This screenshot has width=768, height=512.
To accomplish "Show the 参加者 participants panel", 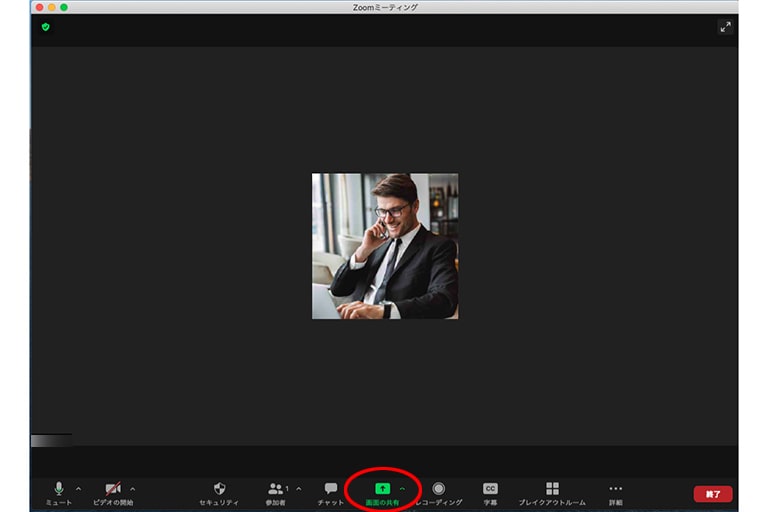I will (276, 489).
